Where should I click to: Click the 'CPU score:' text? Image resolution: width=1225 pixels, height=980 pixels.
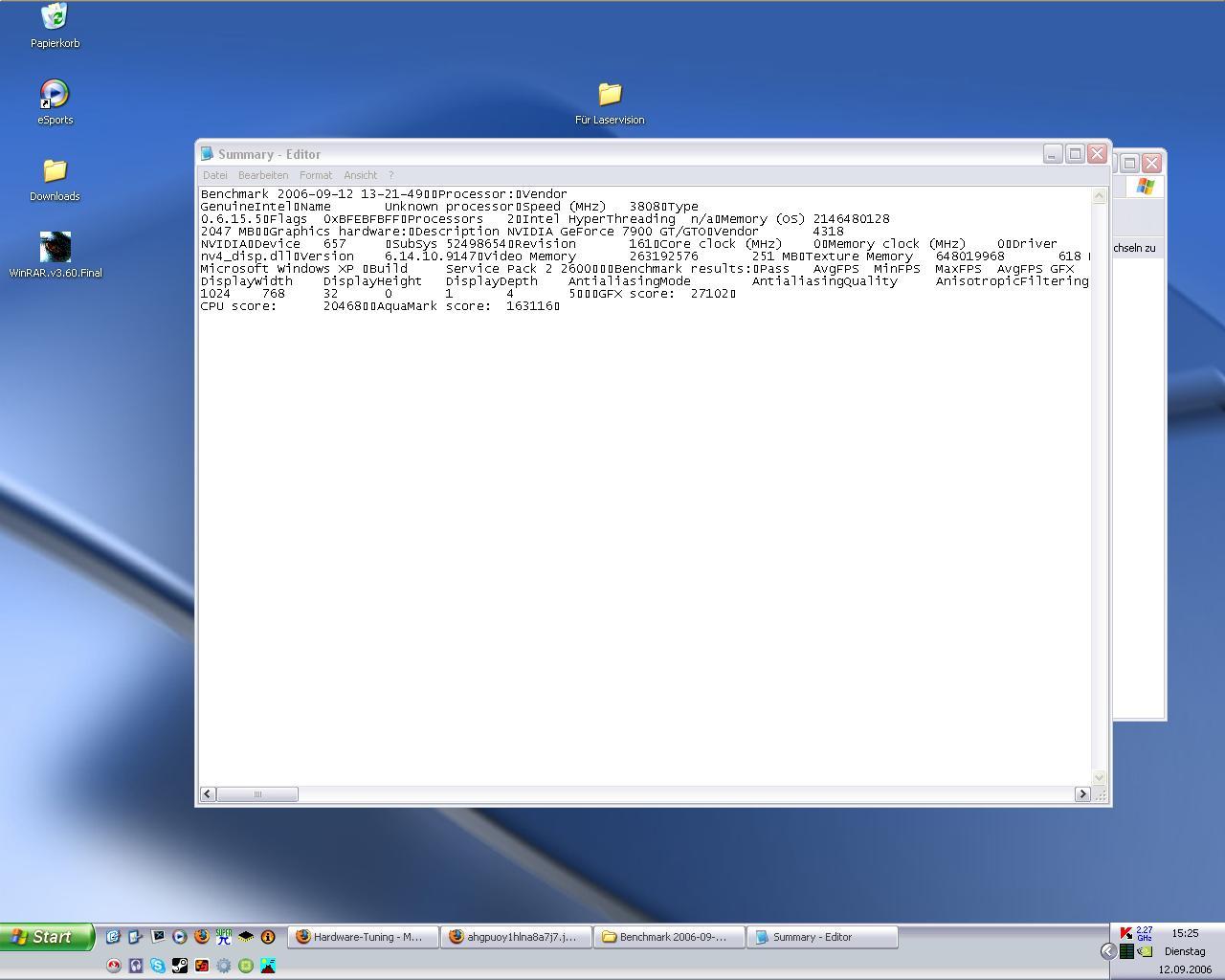tap(238, 306)
